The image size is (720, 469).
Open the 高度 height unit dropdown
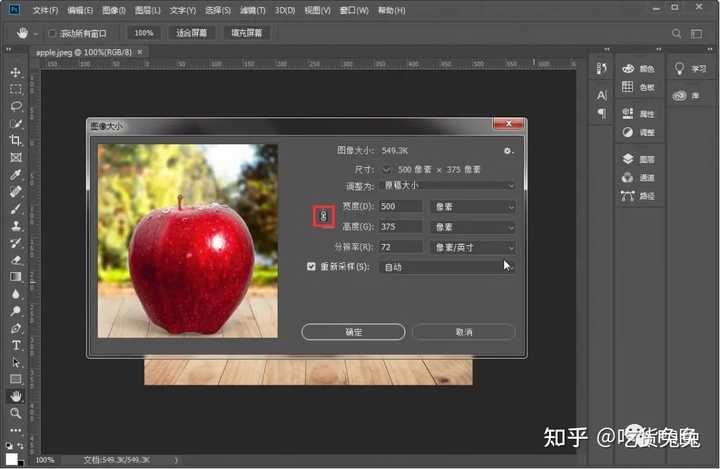click(x=473, y=227)
